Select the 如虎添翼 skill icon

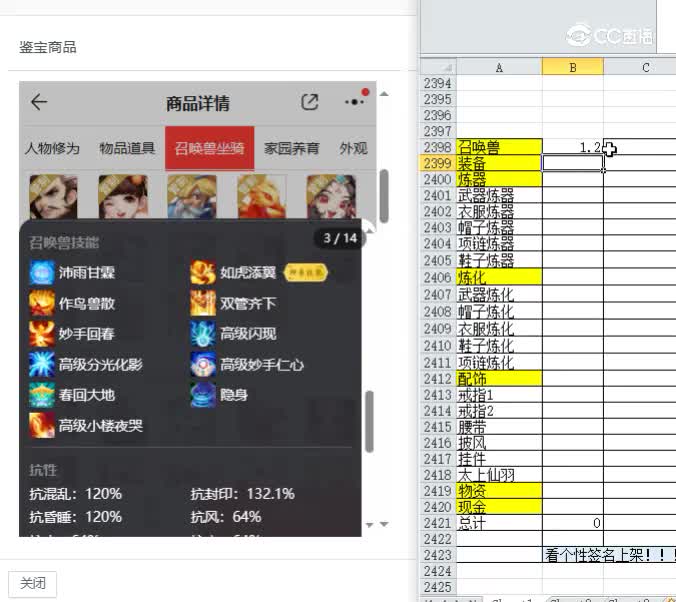click(203, 273)
